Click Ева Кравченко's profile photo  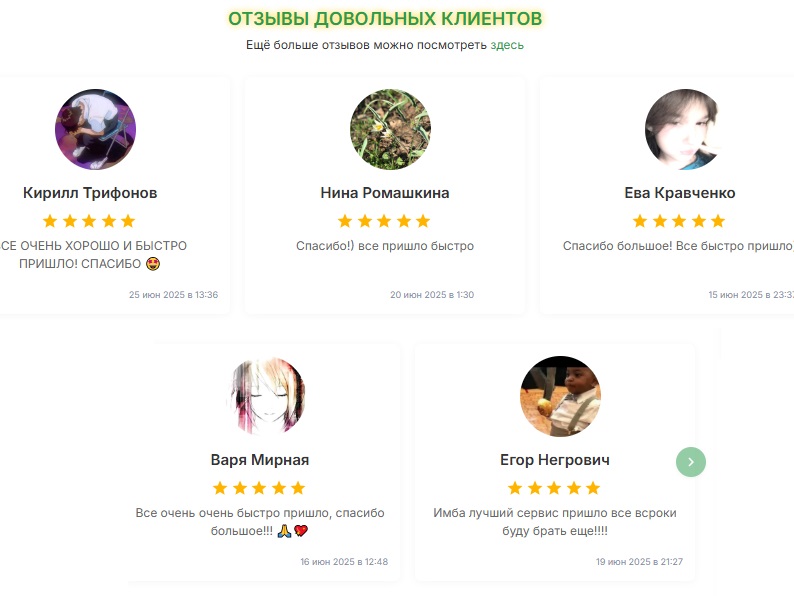(x=685, y=130)
